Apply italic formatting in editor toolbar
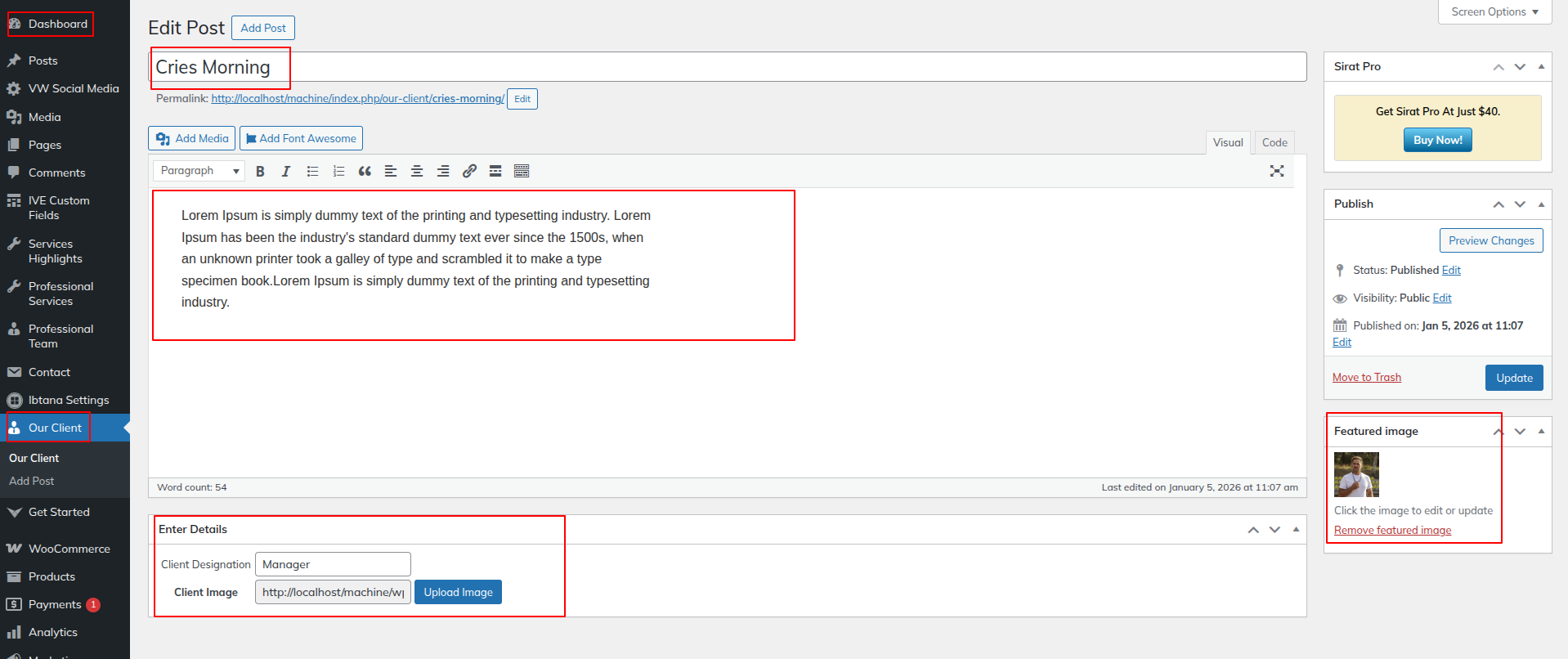The height and width of the screenshot is (659, 1568). [286, 172]
